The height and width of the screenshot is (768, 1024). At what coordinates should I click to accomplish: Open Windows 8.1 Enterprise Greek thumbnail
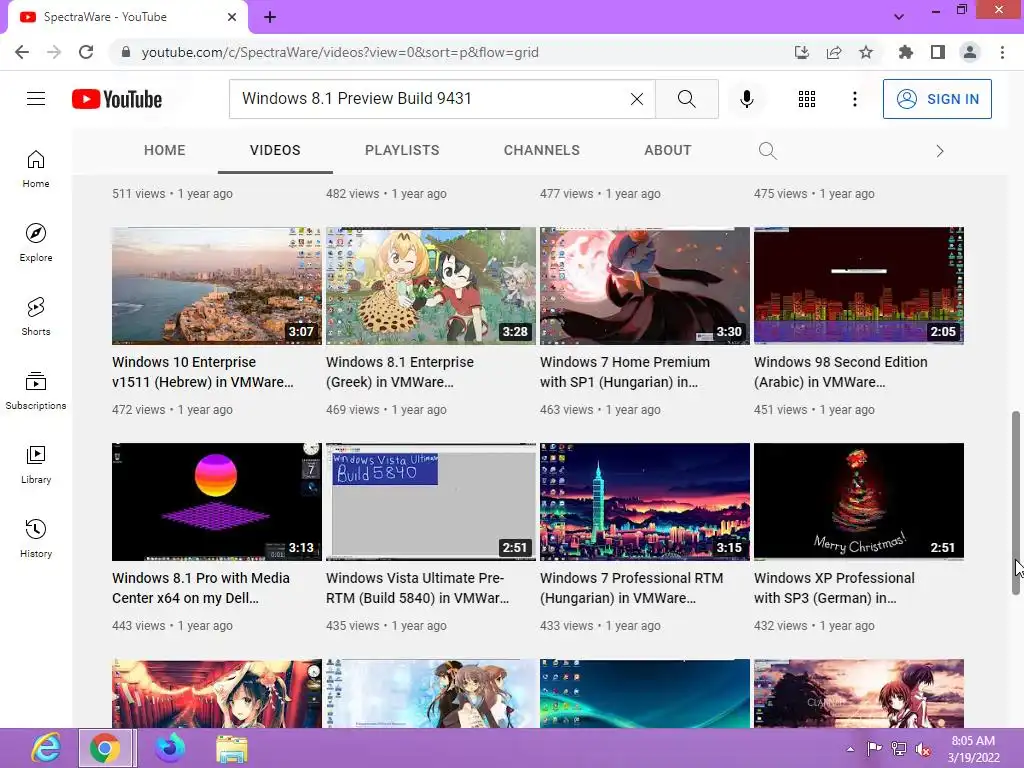pyautogui.click(x=431, y=285)
